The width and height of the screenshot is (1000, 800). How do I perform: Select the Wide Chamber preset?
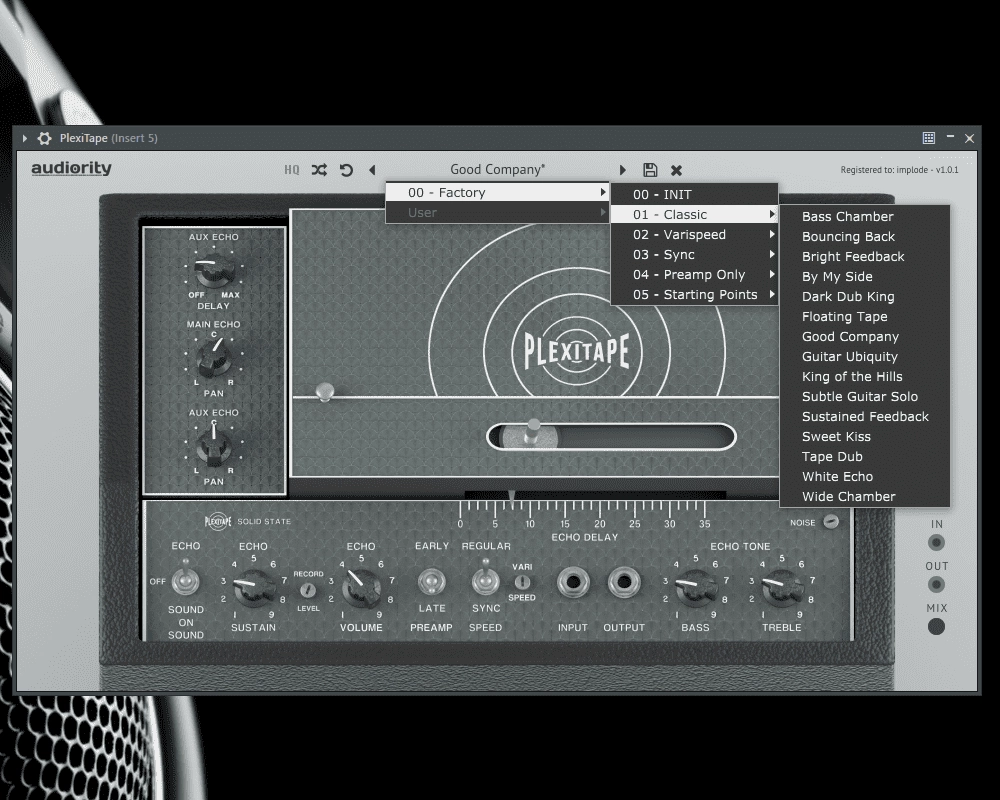point(865,496)
